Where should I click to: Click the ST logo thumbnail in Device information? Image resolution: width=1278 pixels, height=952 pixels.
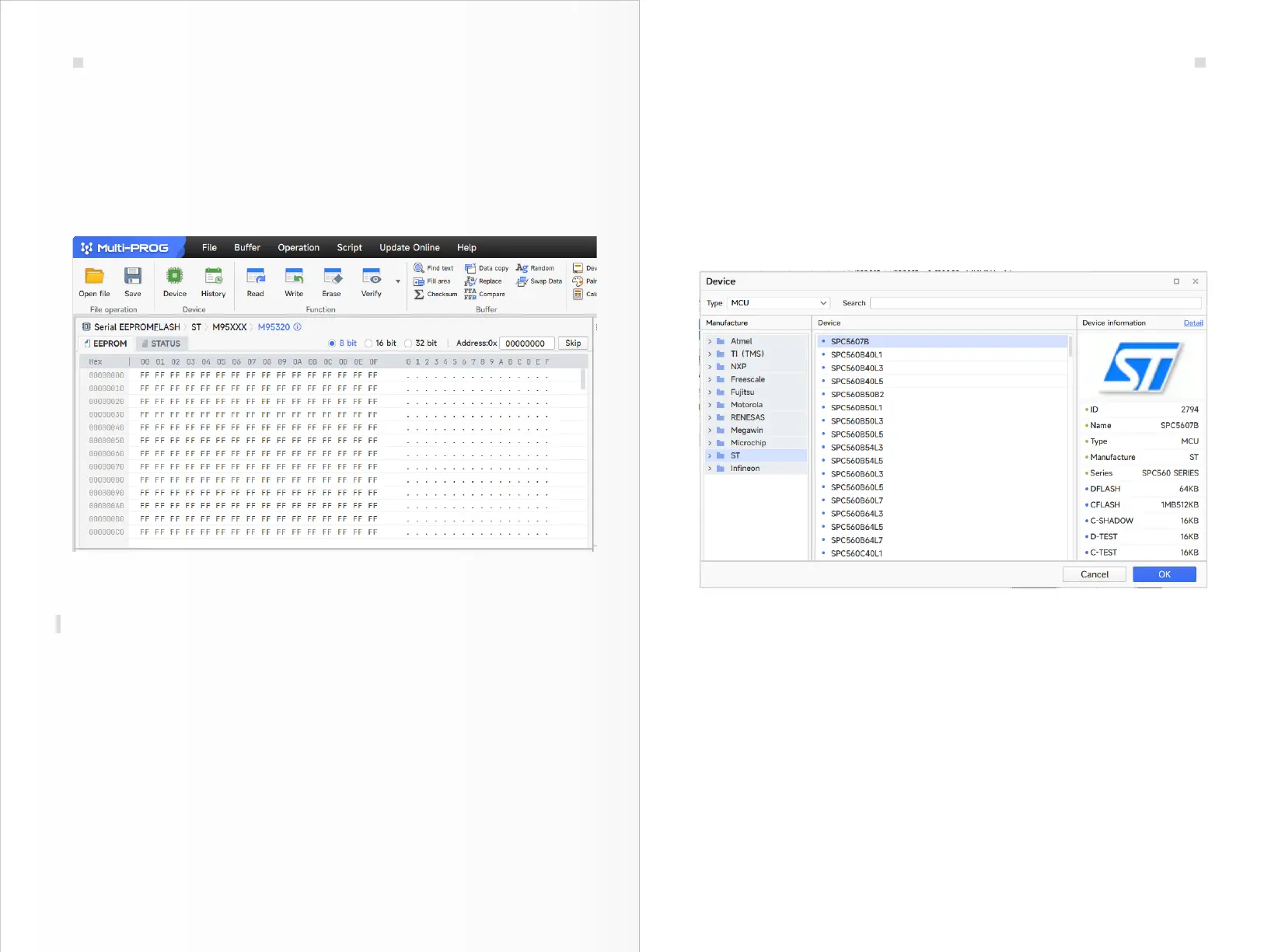tap(1143, 367)
